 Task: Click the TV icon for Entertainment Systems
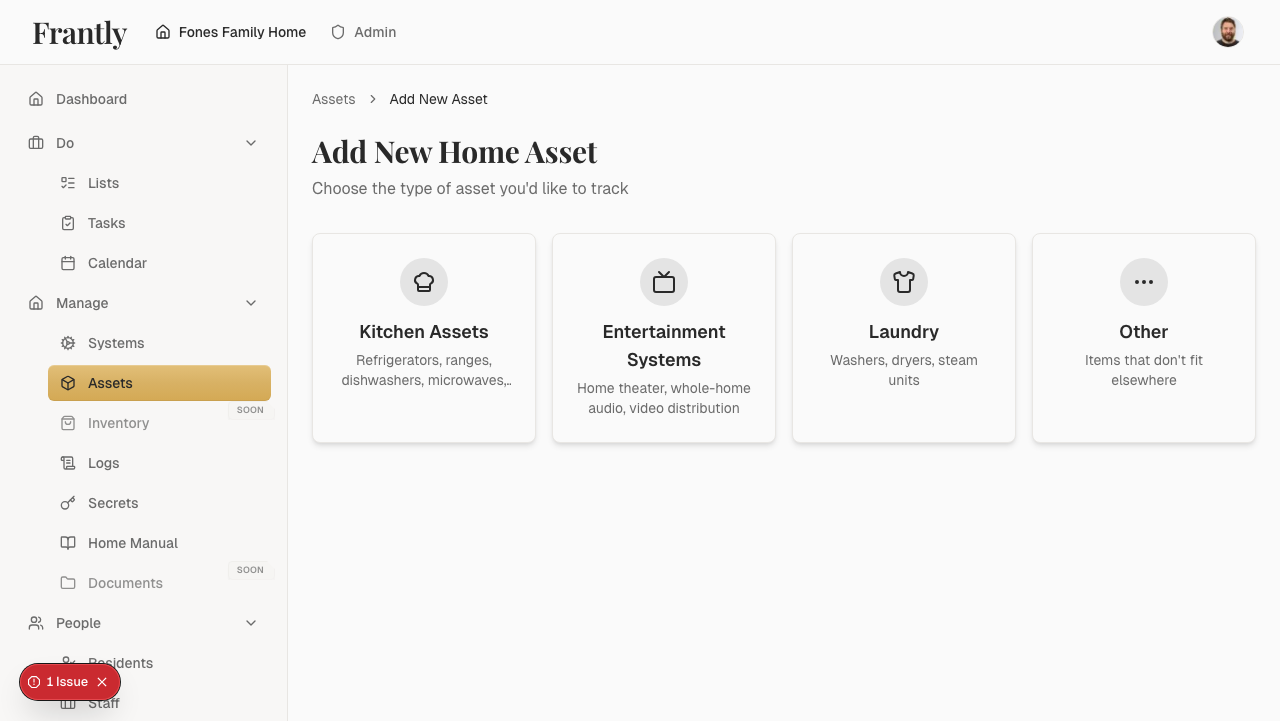pyautogui.click(x=663, y=281)
